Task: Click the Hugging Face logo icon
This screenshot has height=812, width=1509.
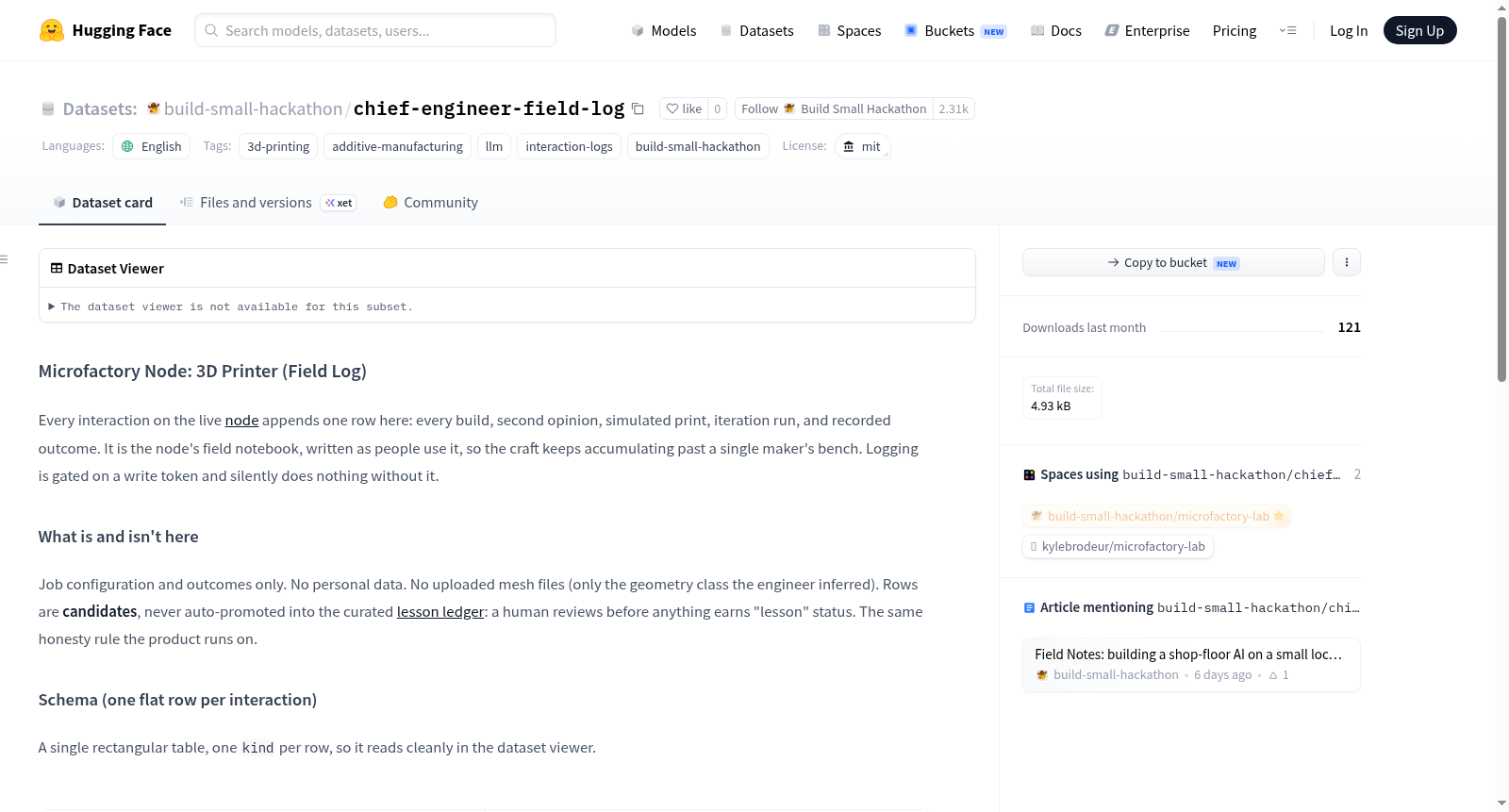Action: coord(51,30)
